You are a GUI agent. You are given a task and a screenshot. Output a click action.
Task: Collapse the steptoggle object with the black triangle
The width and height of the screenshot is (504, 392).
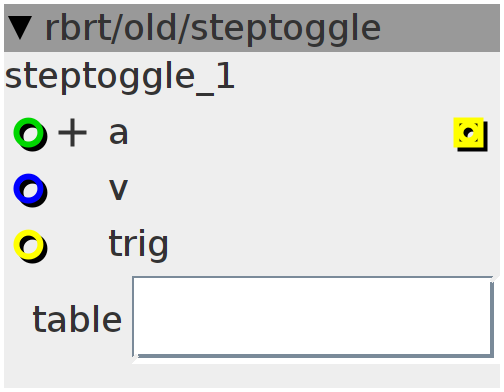coord(20,28)
